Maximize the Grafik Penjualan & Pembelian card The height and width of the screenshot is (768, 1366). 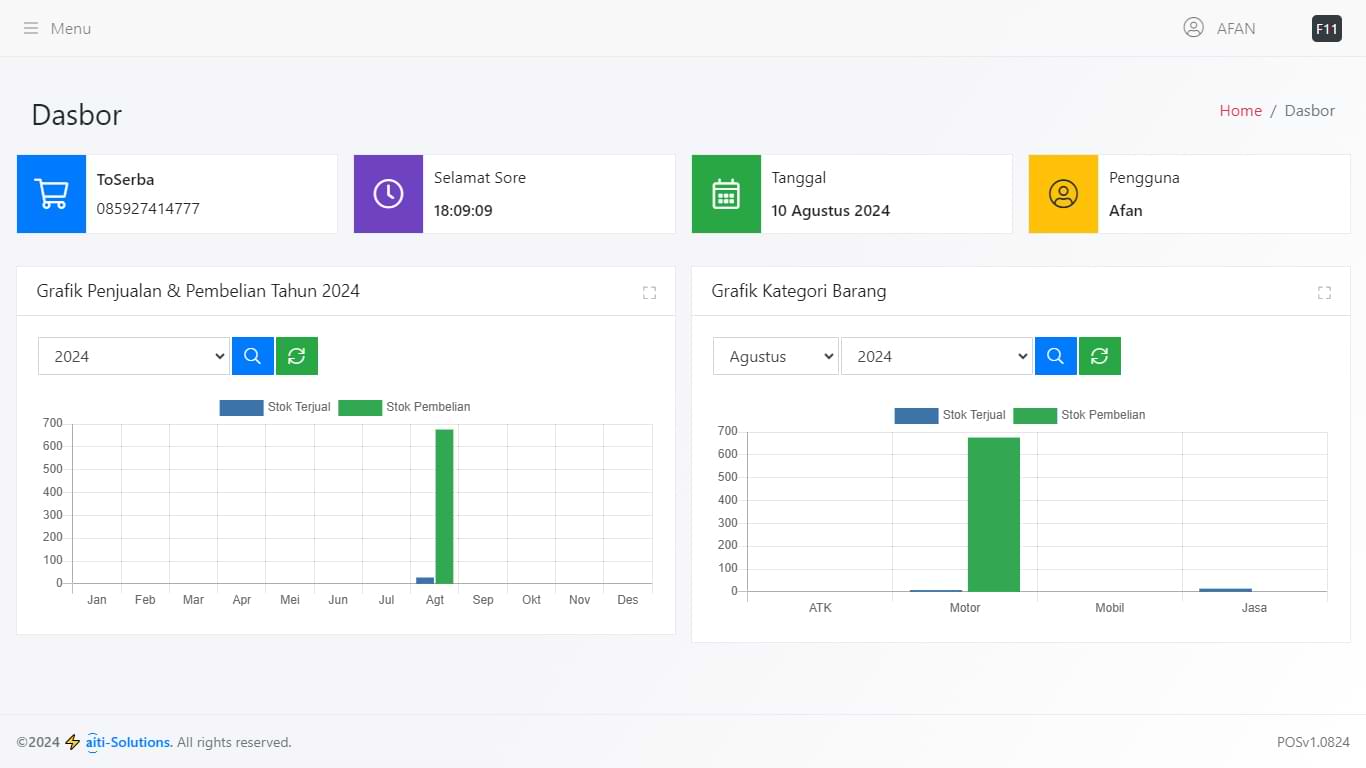[649, 292]
